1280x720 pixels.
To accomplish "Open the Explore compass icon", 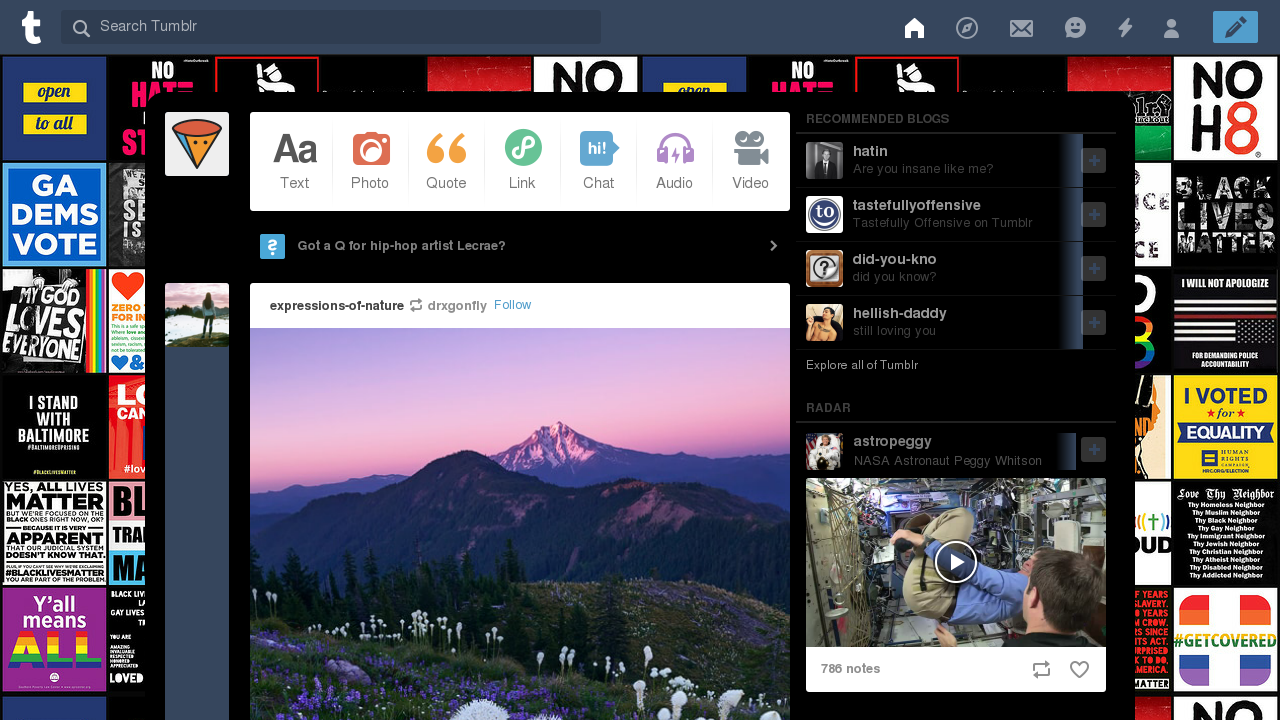I will coord(967,28).
